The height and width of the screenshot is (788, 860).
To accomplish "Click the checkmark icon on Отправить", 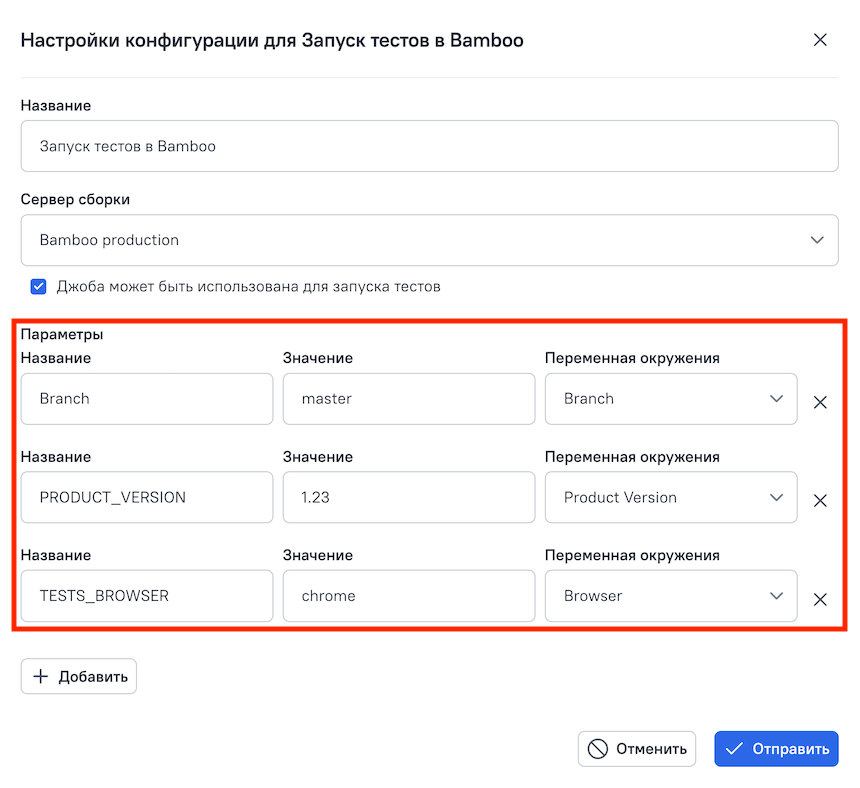I will coord(734,749).
